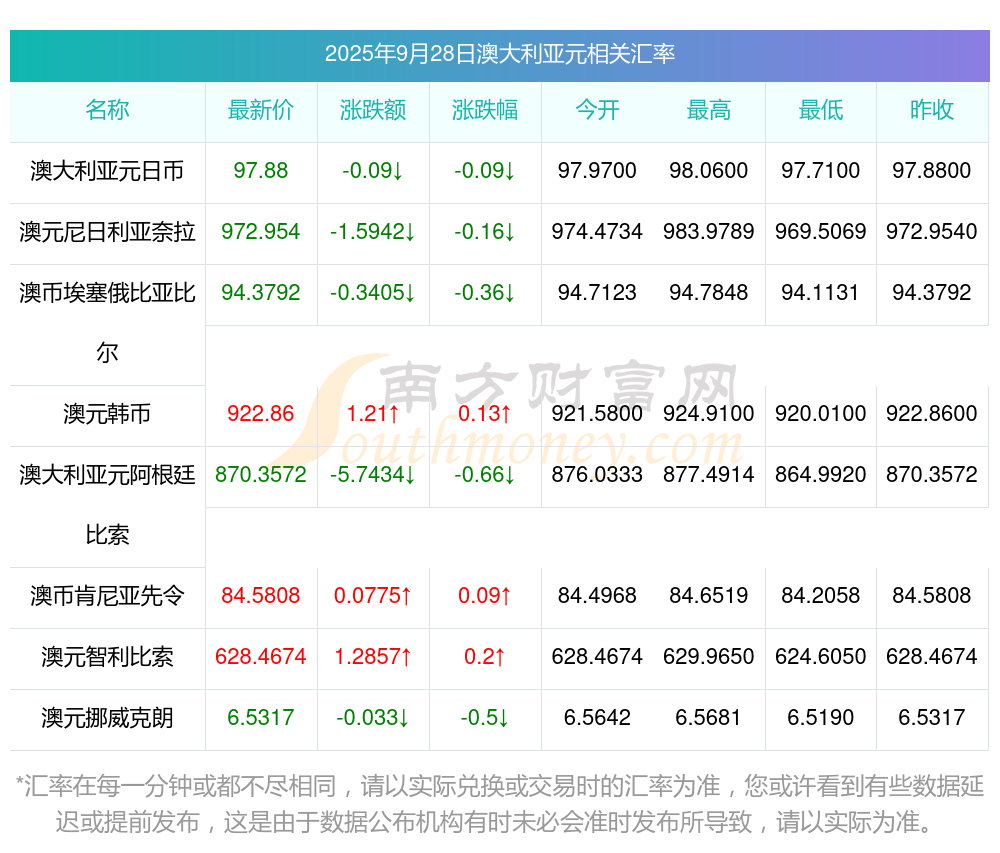Click the high value '924.9100'
Screen dimensions: 1000x853
tap(709, 414)
